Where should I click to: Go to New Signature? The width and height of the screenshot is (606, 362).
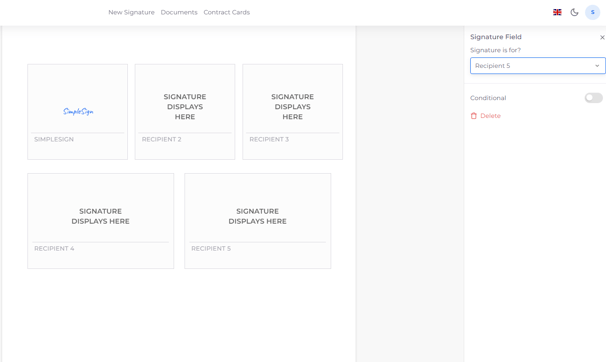[131, 12]
